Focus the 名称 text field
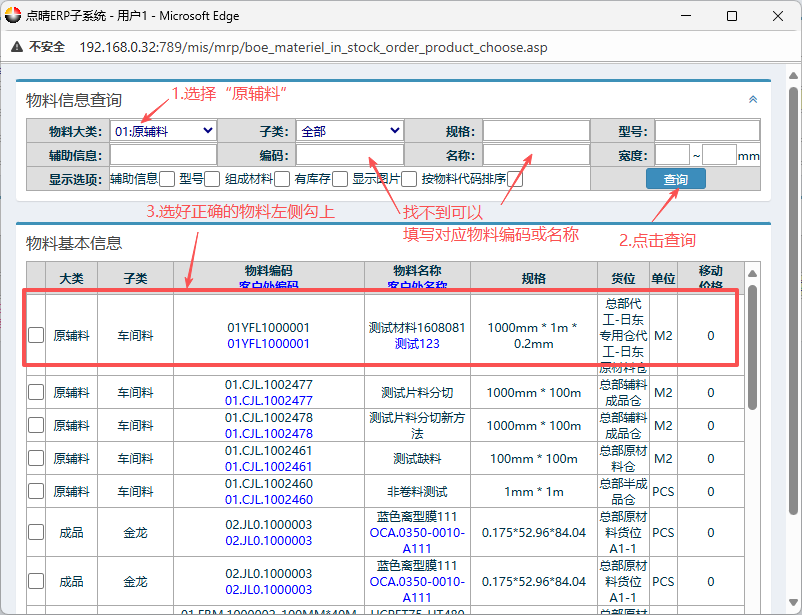The image size is (802, 615). pos(536,155)
